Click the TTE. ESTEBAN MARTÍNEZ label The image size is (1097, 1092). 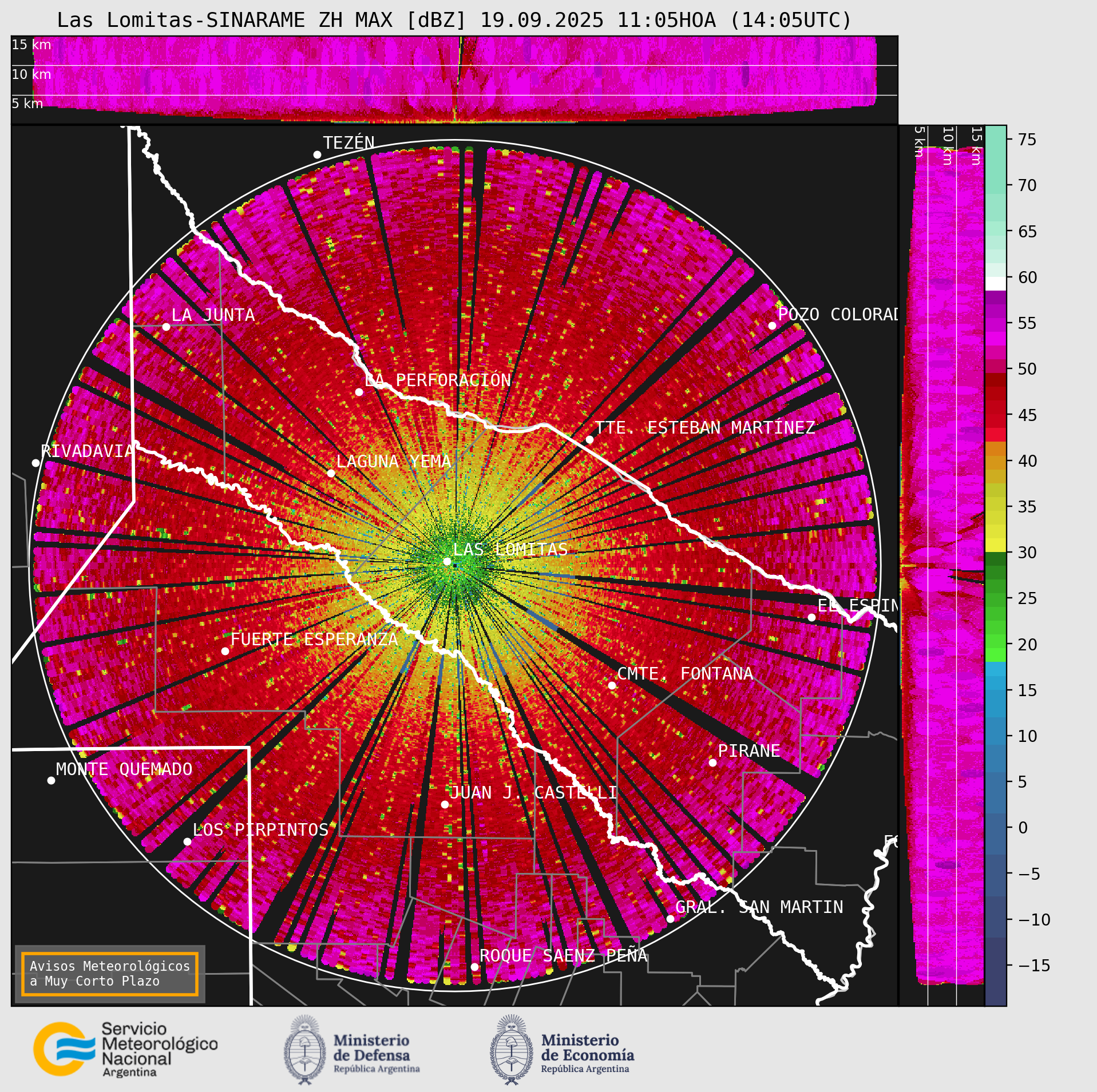[x=705, y=427]
